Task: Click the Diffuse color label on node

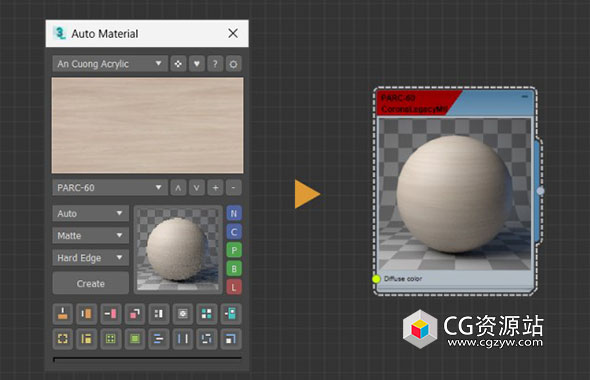Action: pos(403,279)
